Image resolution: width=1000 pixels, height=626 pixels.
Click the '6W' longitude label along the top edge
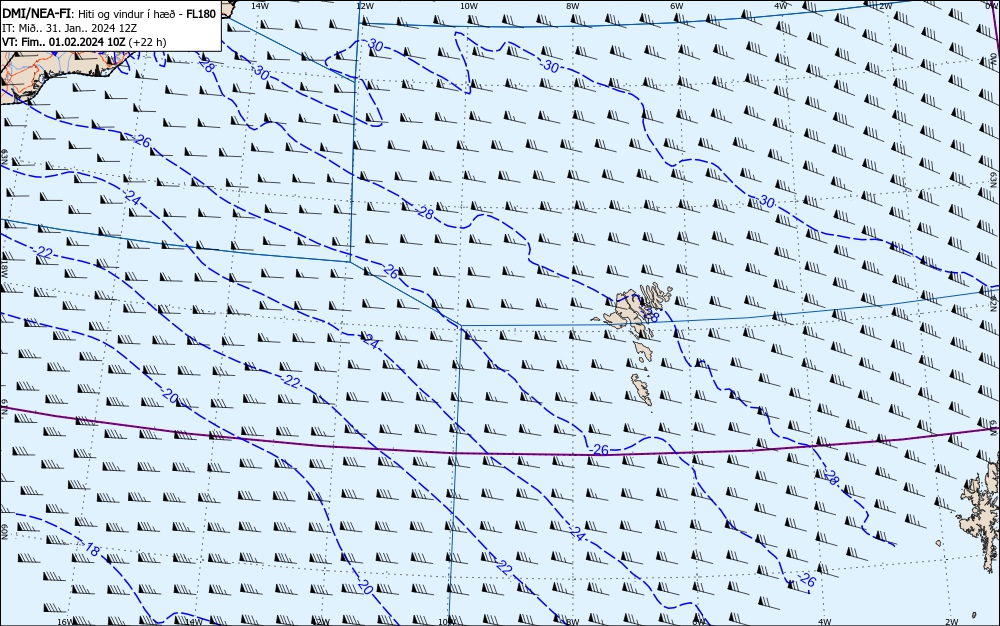676,5
